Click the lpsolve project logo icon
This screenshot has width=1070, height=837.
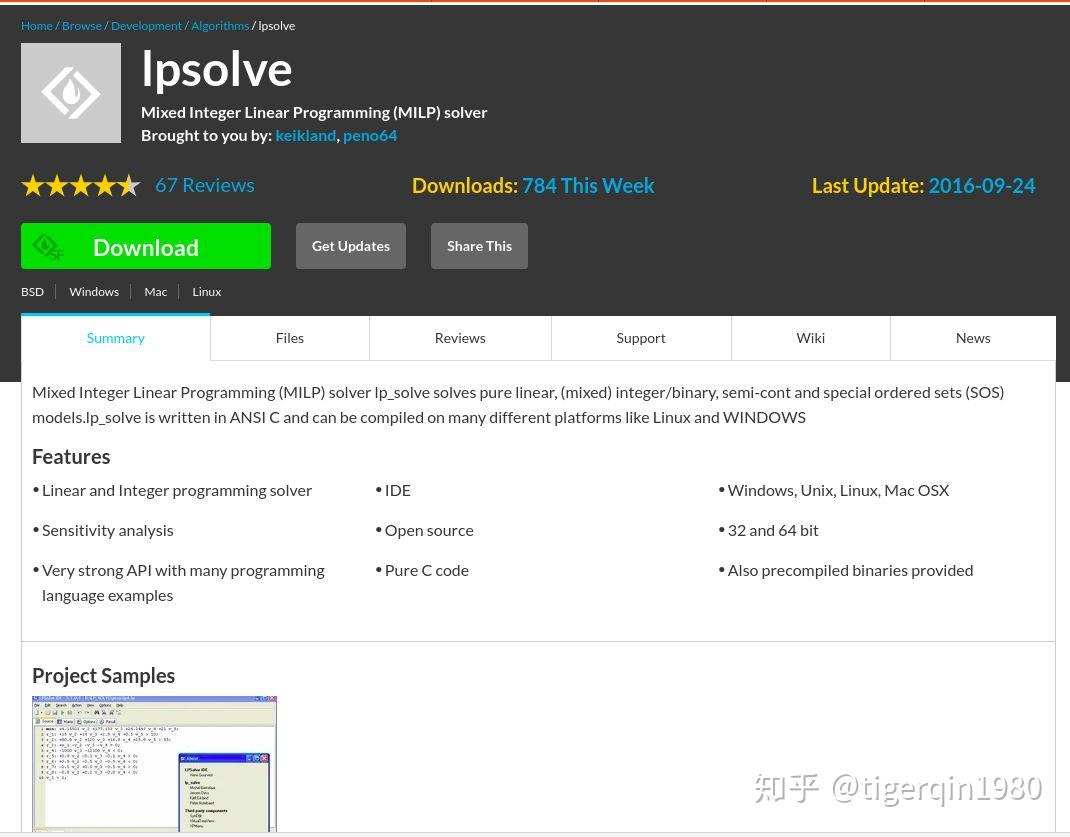70,92
